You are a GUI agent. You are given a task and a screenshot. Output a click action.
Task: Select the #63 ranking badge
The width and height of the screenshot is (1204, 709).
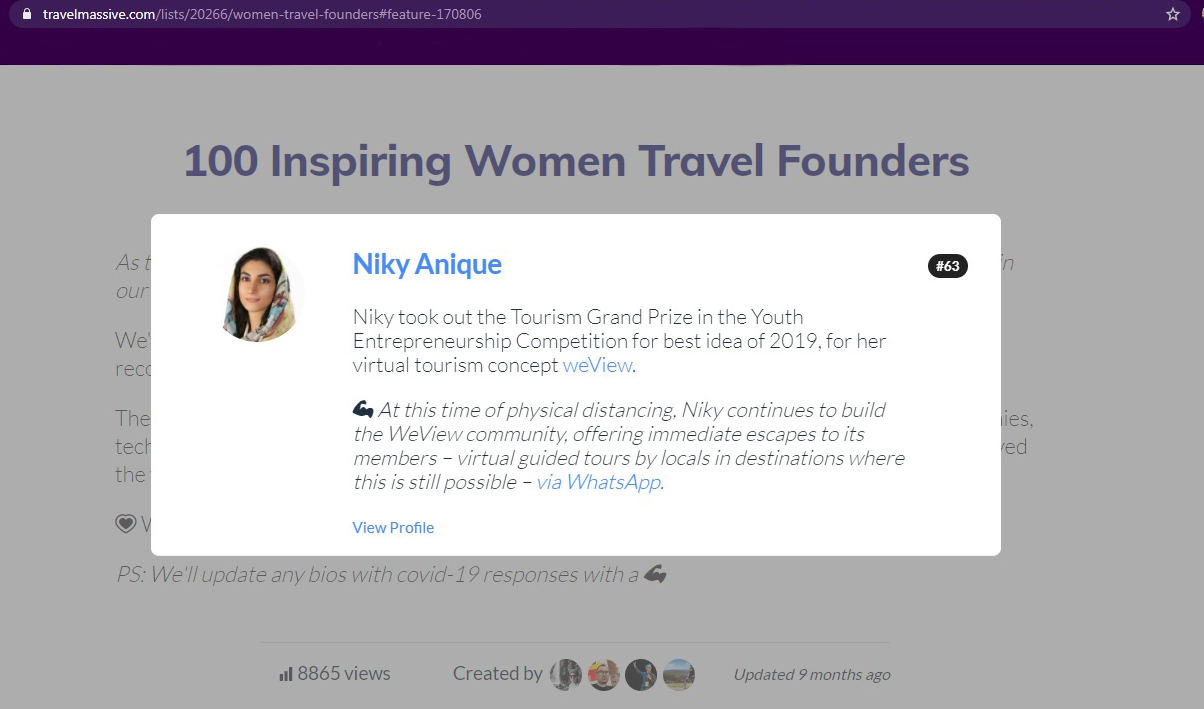click(x=947, y=266)
